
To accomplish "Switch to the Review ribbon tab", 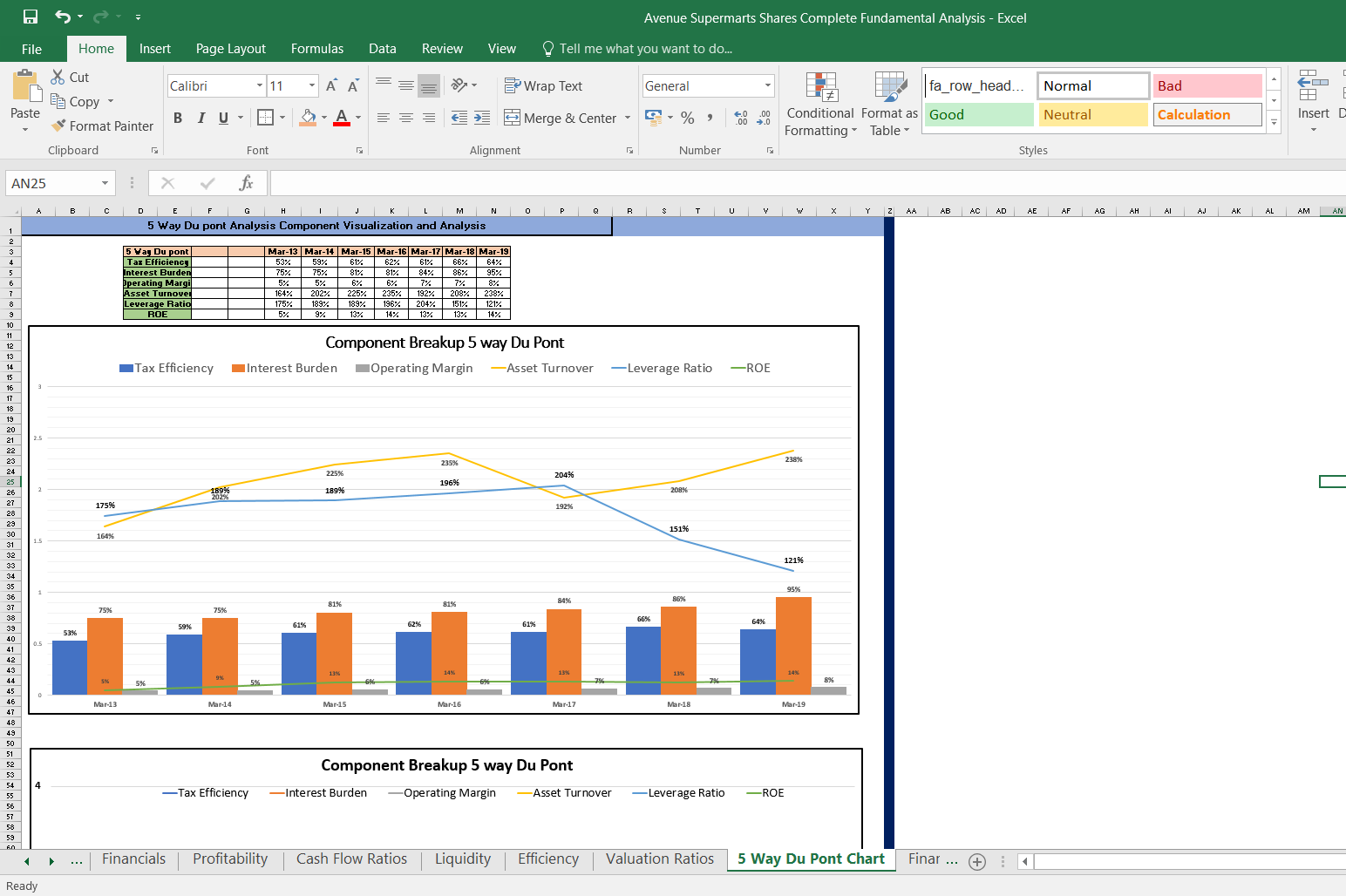I will click(442, 49).
